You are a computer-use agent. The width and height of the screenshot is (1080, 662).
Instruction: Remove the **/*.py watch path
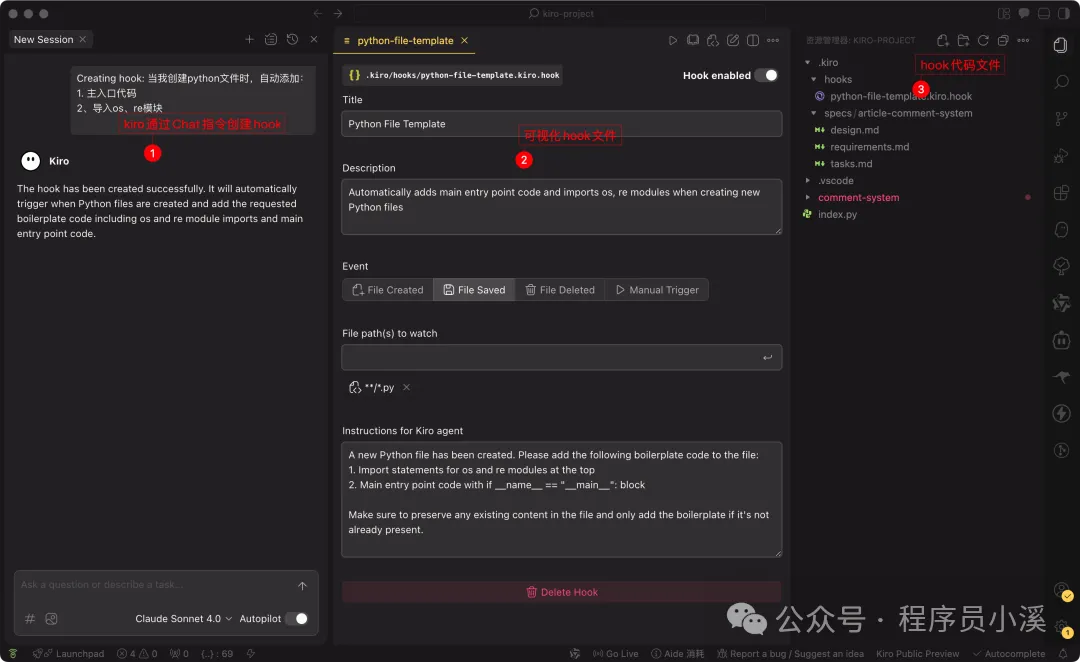[x=406, y=388]
